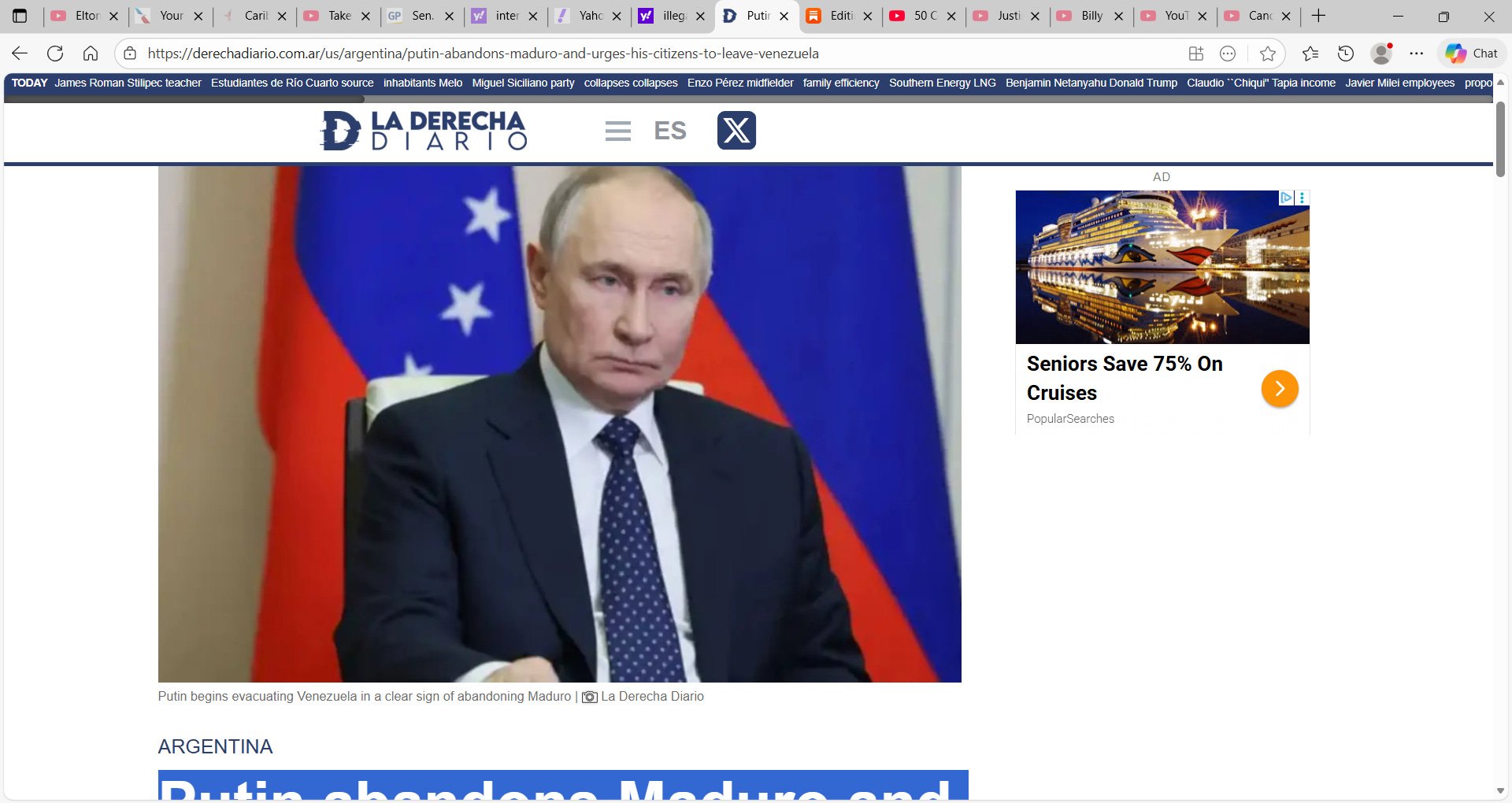Open browser History icon
The image size is (1512, 803).
(x=1346, y=54)
